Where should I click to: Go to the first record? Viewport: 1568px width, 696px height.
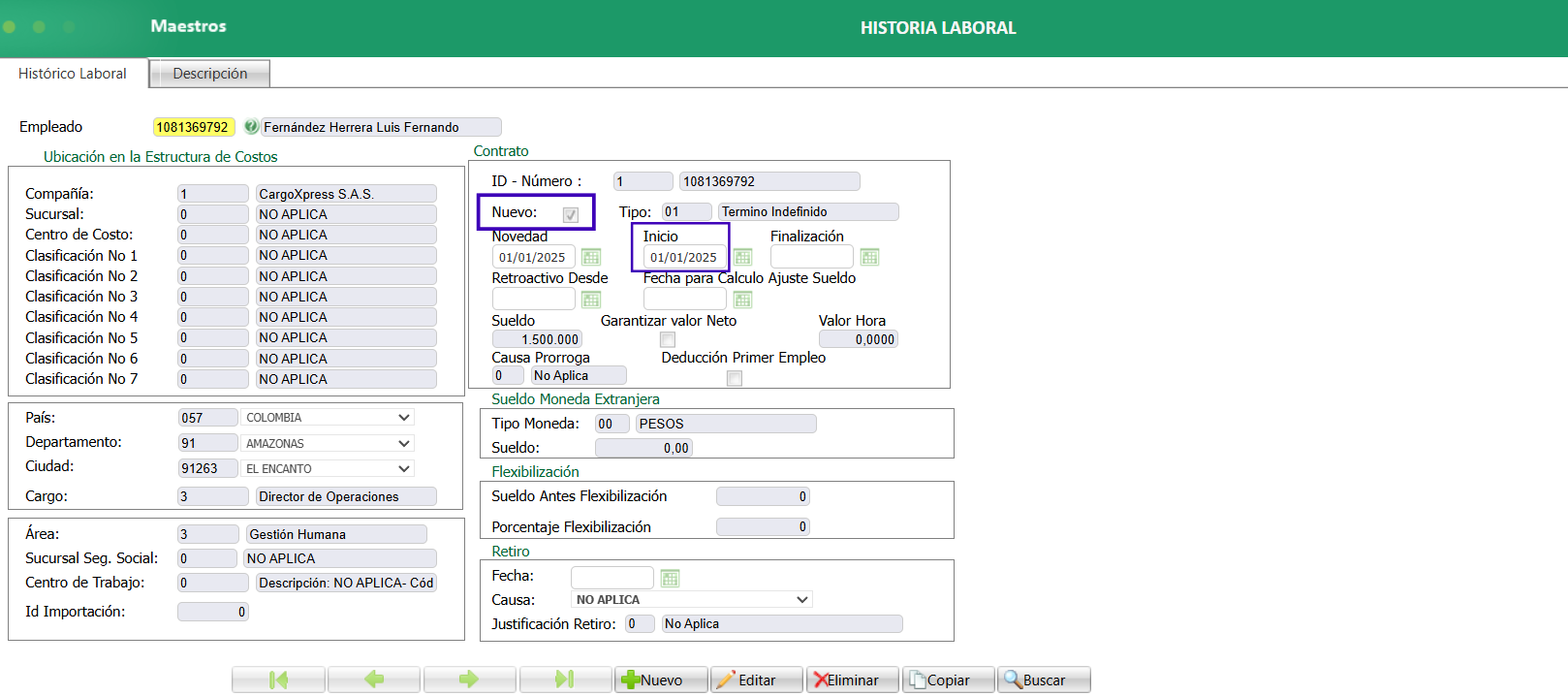278,680
